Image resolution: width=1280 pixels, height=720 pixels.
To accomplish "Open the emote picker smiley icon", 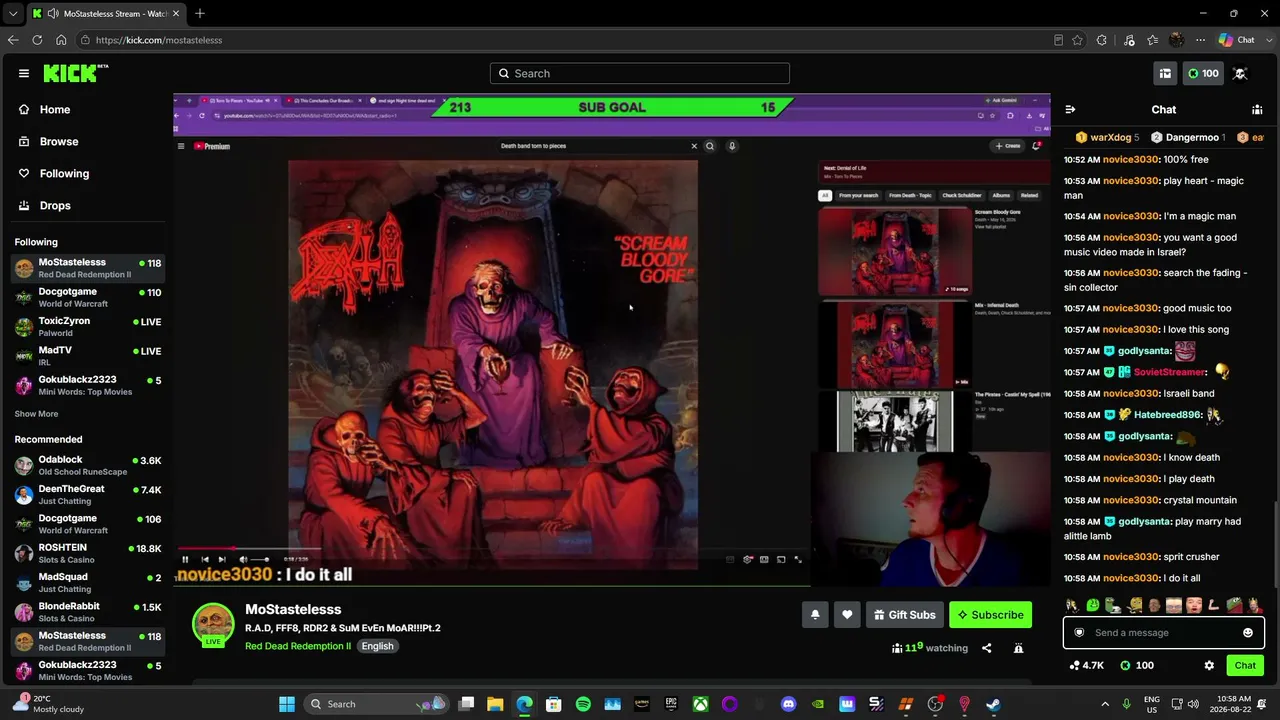I will click(1248, 633).
